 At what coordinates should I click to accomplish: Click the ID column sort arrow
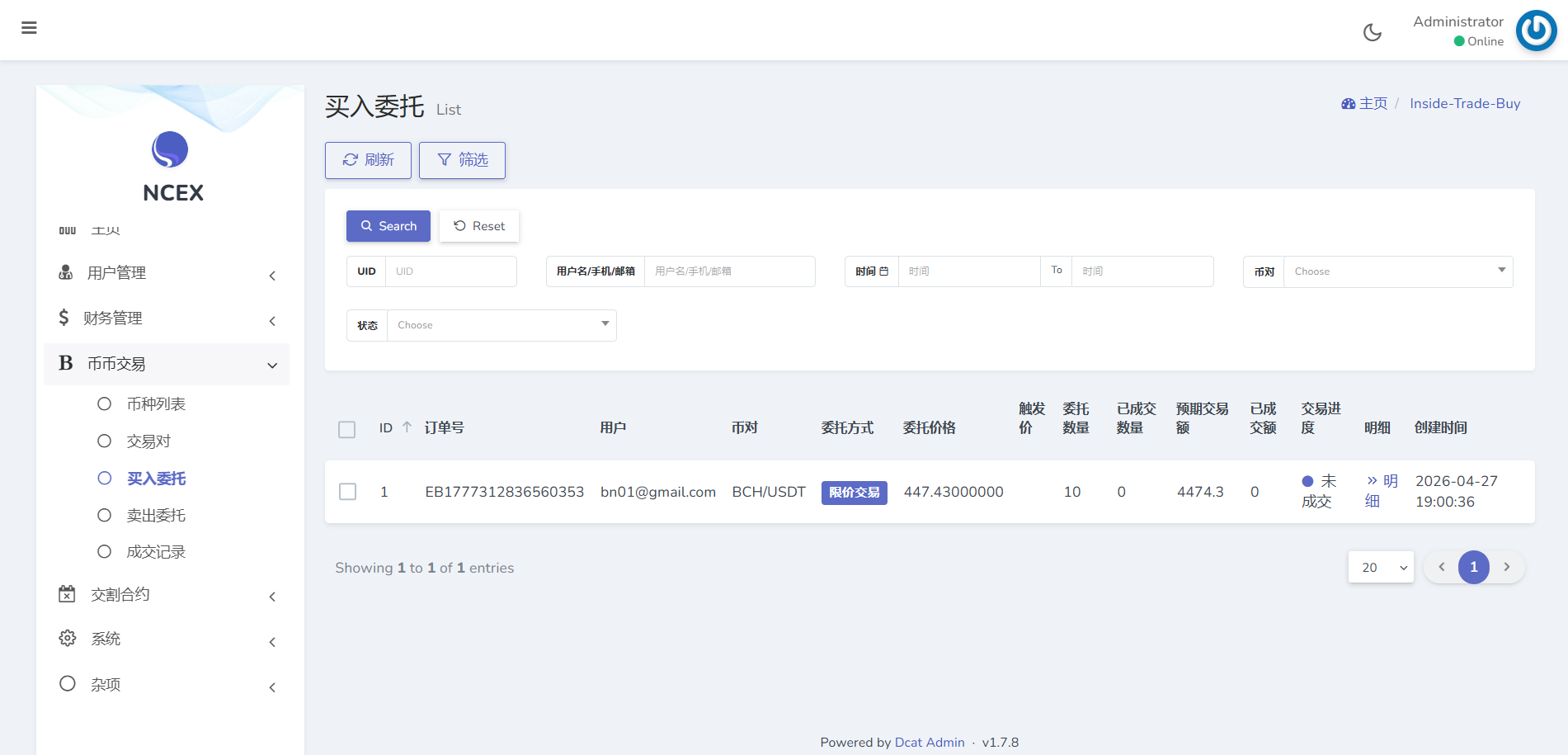click(x=407, y=427)
